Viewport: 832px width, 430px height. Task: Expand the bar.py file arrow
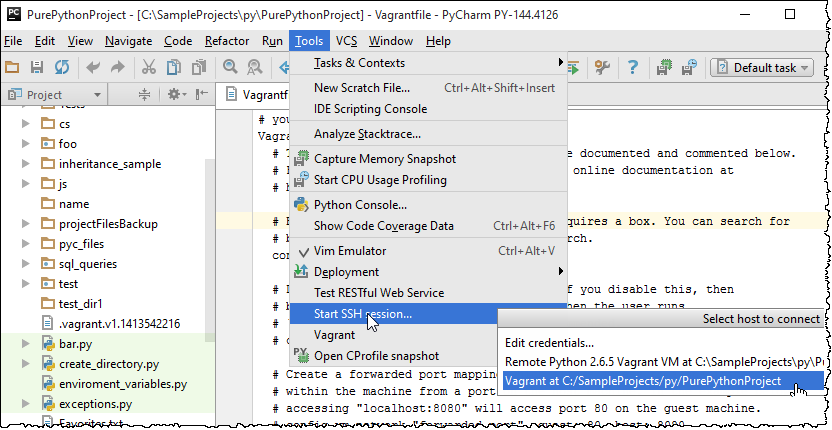tap(25, 344)
